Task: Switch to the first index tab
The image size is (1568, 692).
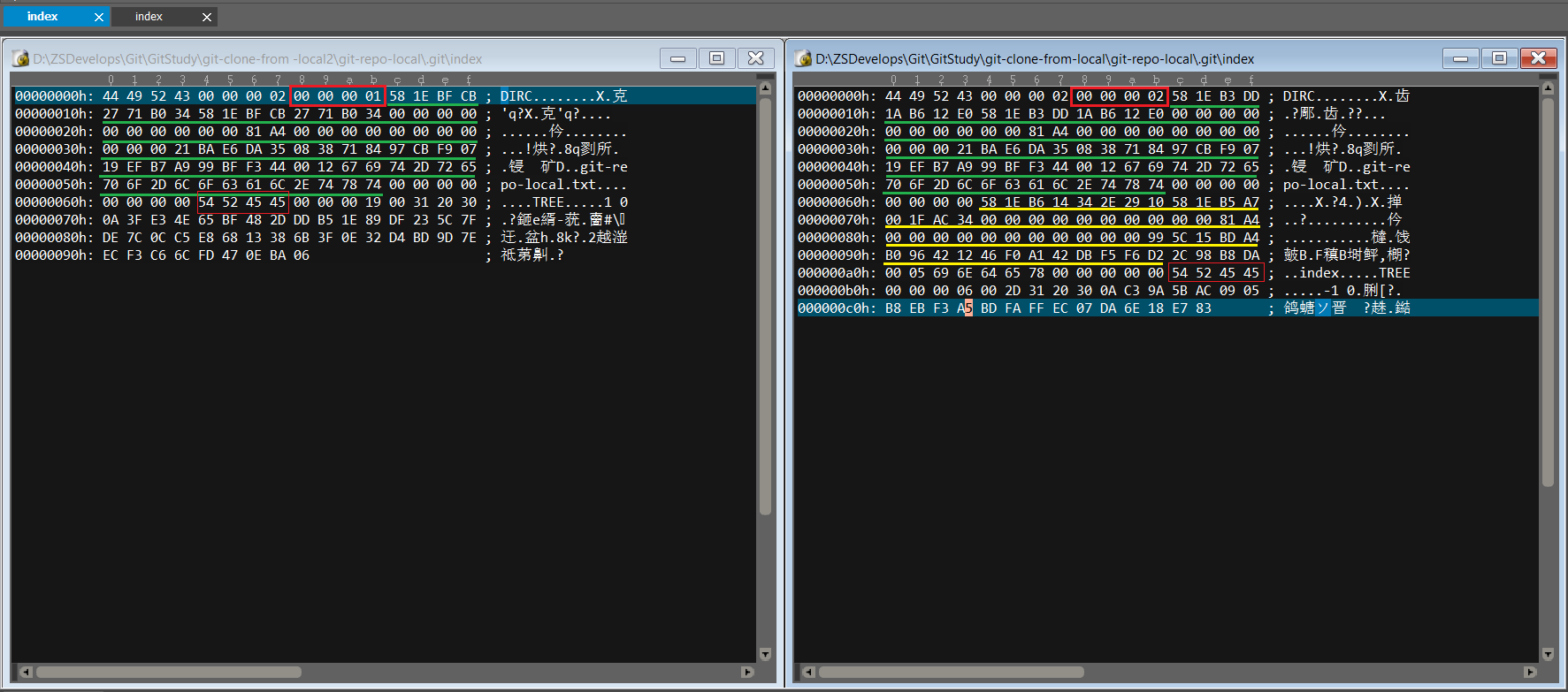Action: pos(42,17)
